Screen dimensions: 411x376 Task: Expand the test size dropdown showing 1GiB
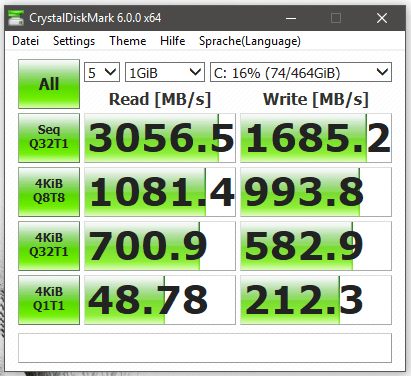point(165,72)
